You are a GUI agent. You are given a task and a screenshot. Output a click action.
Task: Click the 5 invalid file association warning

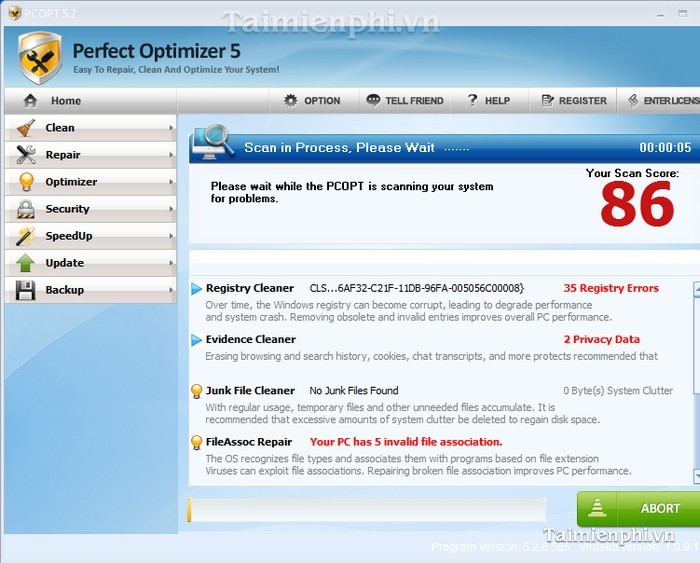pyautogui.click(x=406, y=442)
